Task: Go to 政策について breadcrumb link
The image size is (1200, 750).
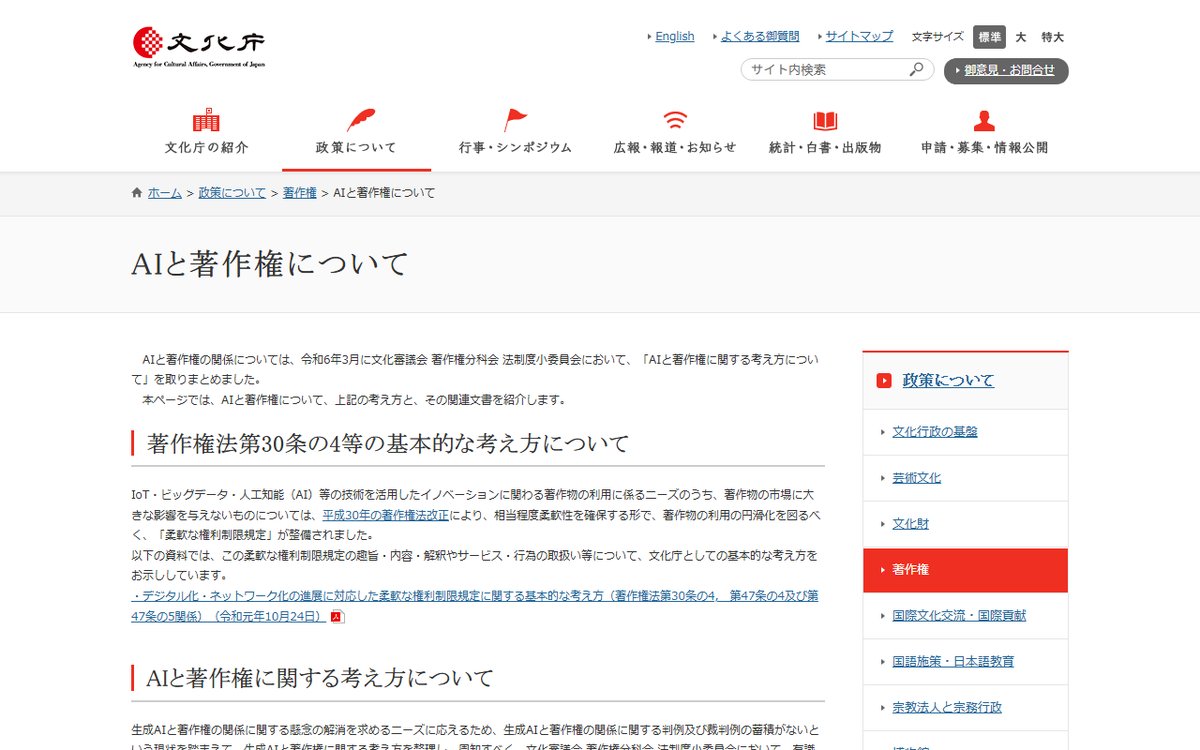Action: [232, 193]
